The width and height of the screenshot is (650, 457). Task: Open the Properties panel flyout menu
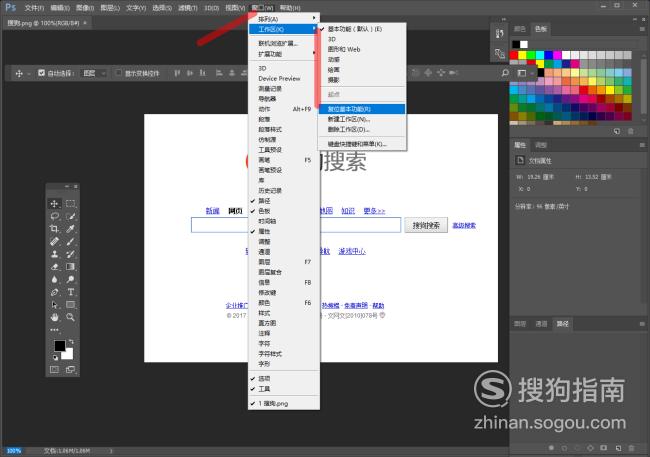point(642,145)
